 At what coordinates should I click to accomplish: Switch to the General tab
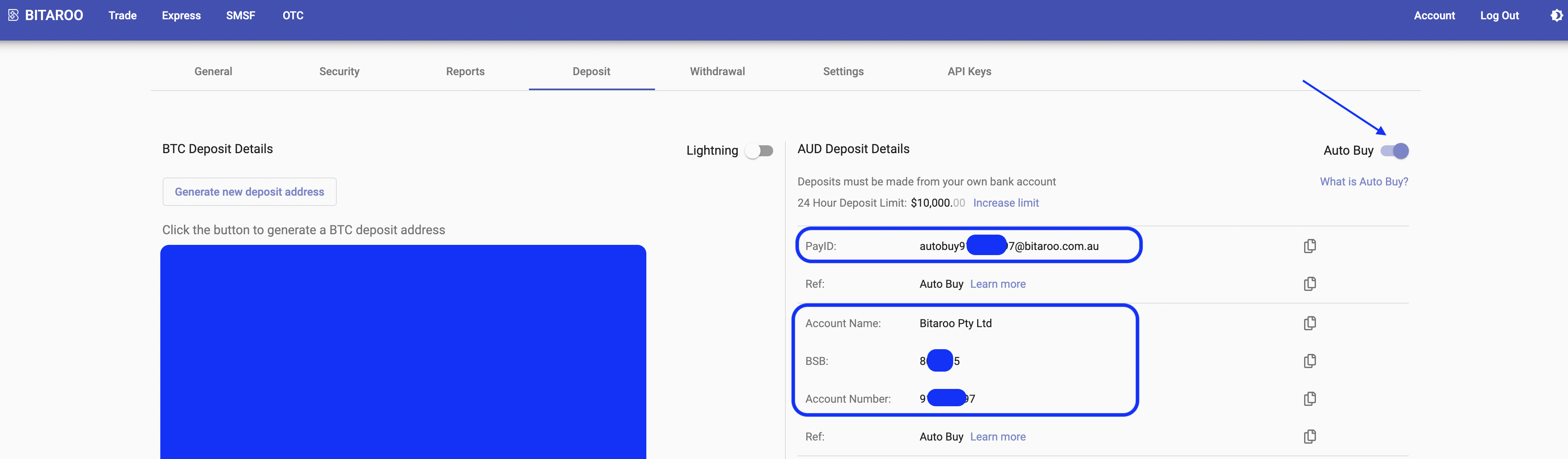point(213,71)
